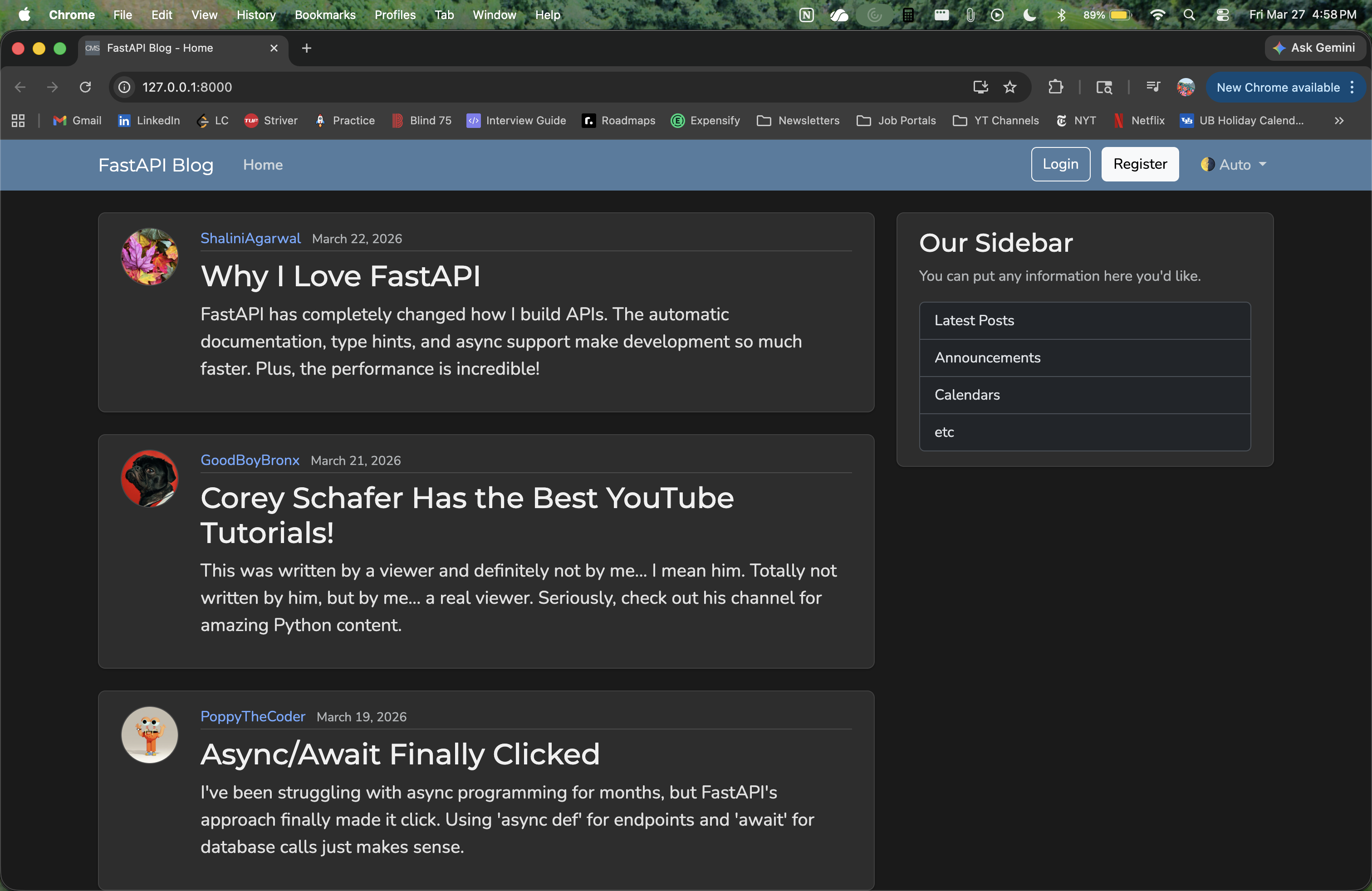Select Calendars in the sidebar
1372x891 pixels.
(1085, 395)
